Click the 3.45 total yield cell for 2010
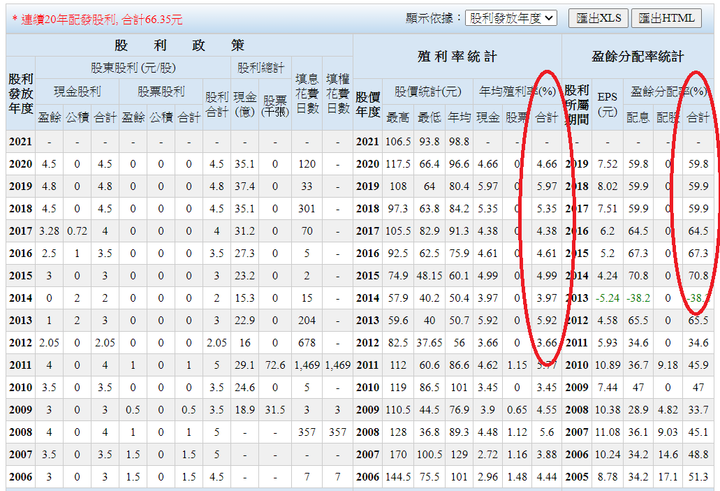Screen dimensions: 720x491 pos(547,387)
